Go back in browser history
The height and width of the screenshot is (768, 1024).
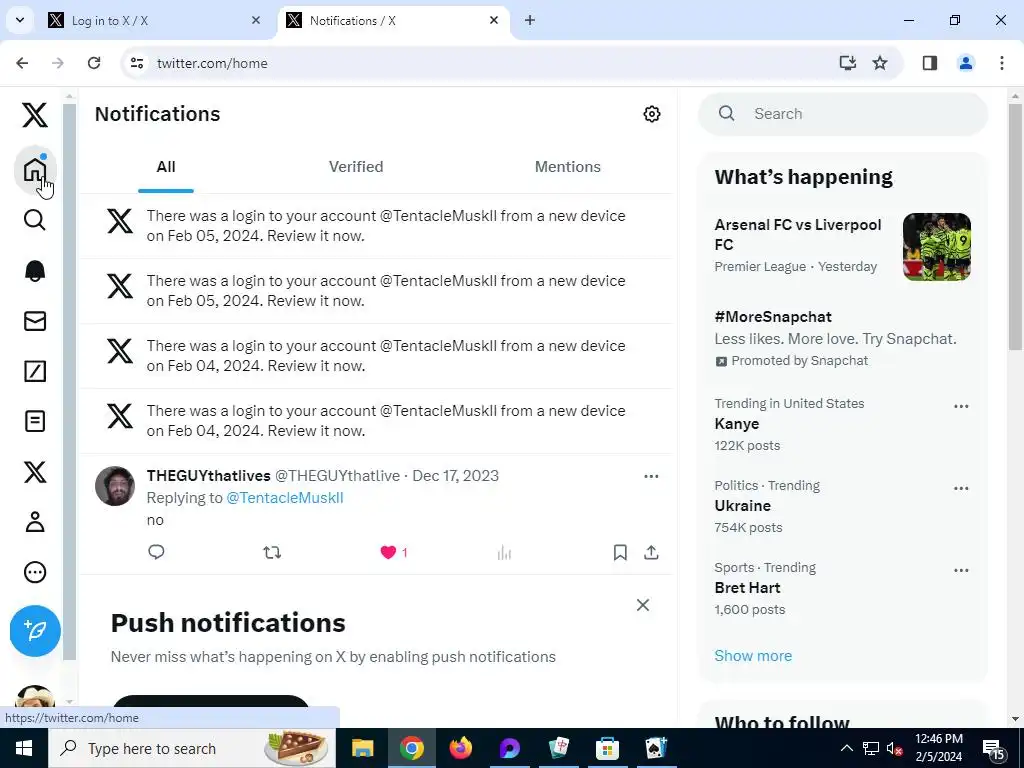(x=22, y=63)
